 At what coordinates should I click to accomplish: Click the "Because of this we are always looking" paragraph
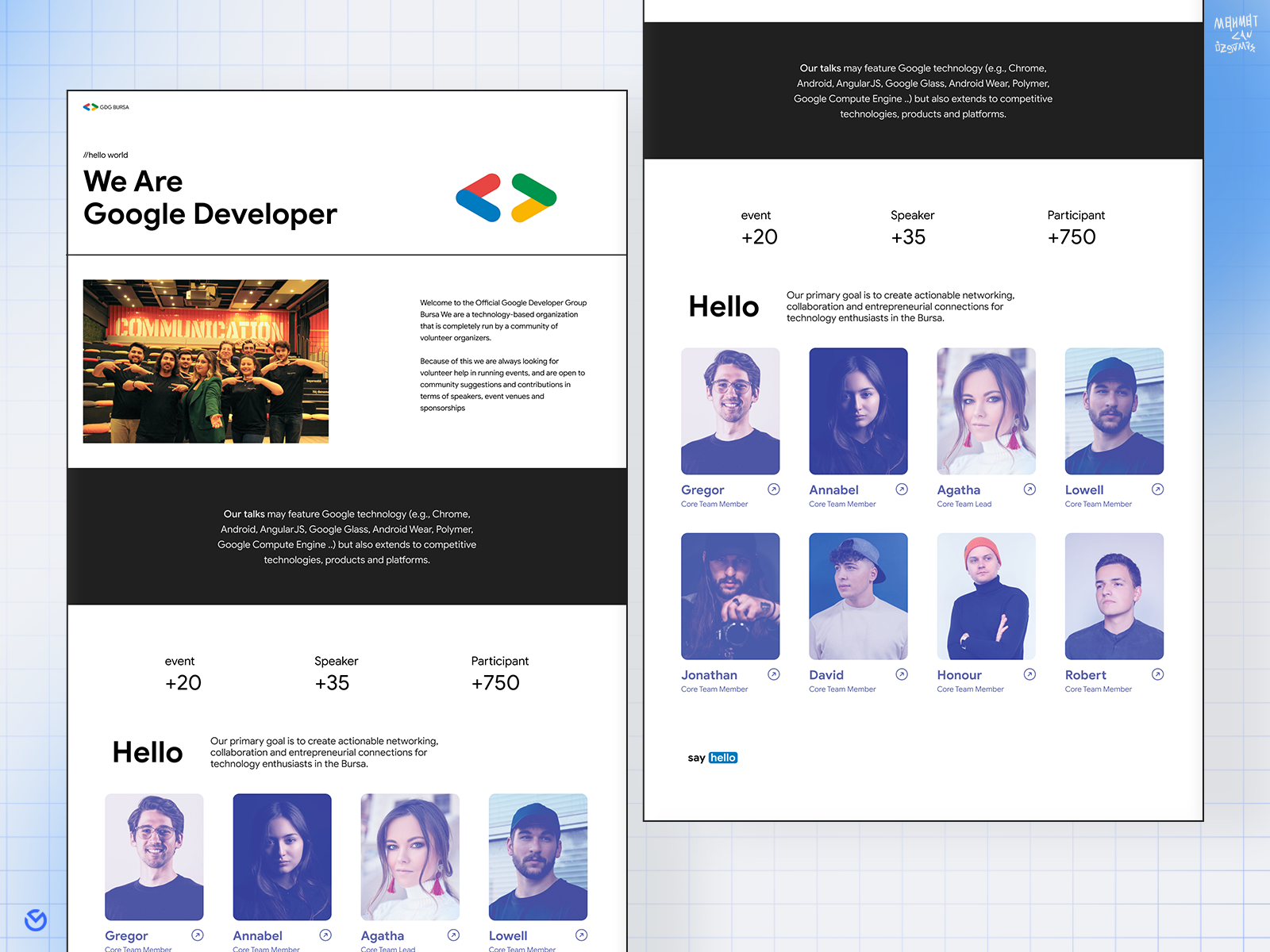[x=502, y=385]
